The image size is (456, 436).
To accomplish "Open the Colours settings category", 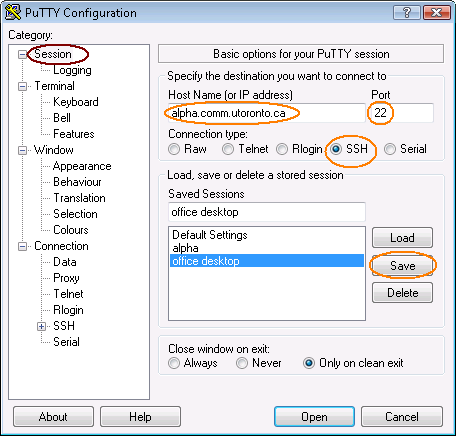I will pos(71,230).
